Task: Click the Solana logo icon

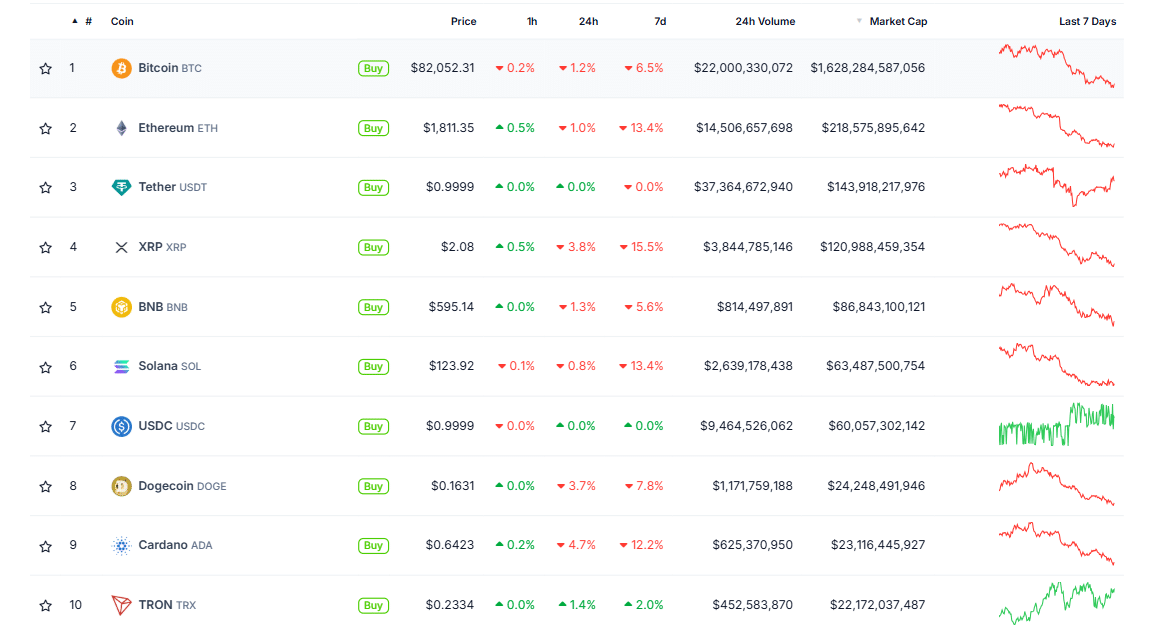Action: click(x=121, y=366)
